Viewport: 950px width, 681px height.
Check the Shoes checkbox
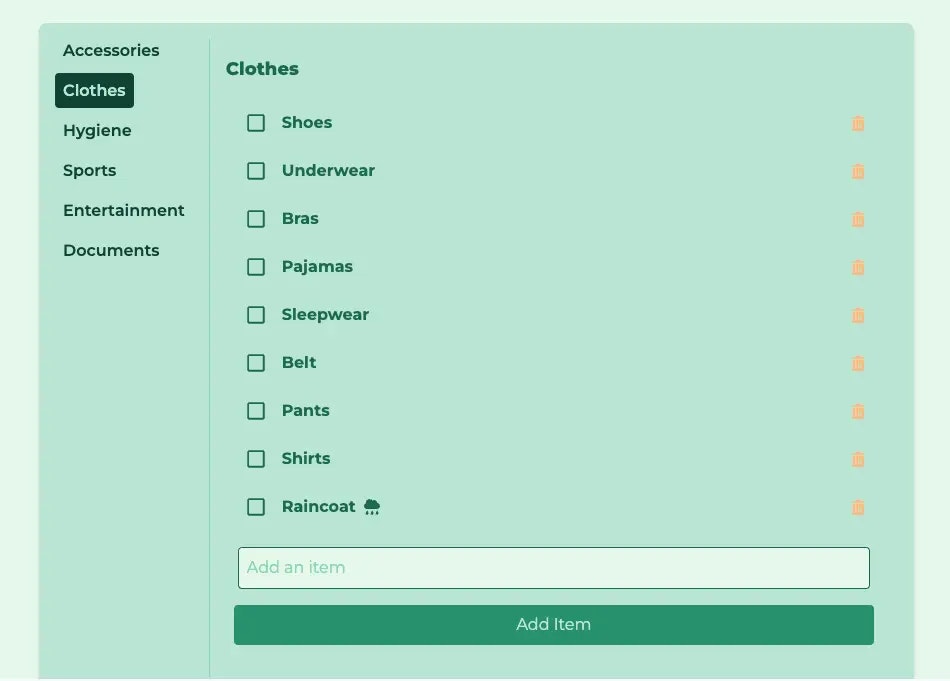pos(256,123)
